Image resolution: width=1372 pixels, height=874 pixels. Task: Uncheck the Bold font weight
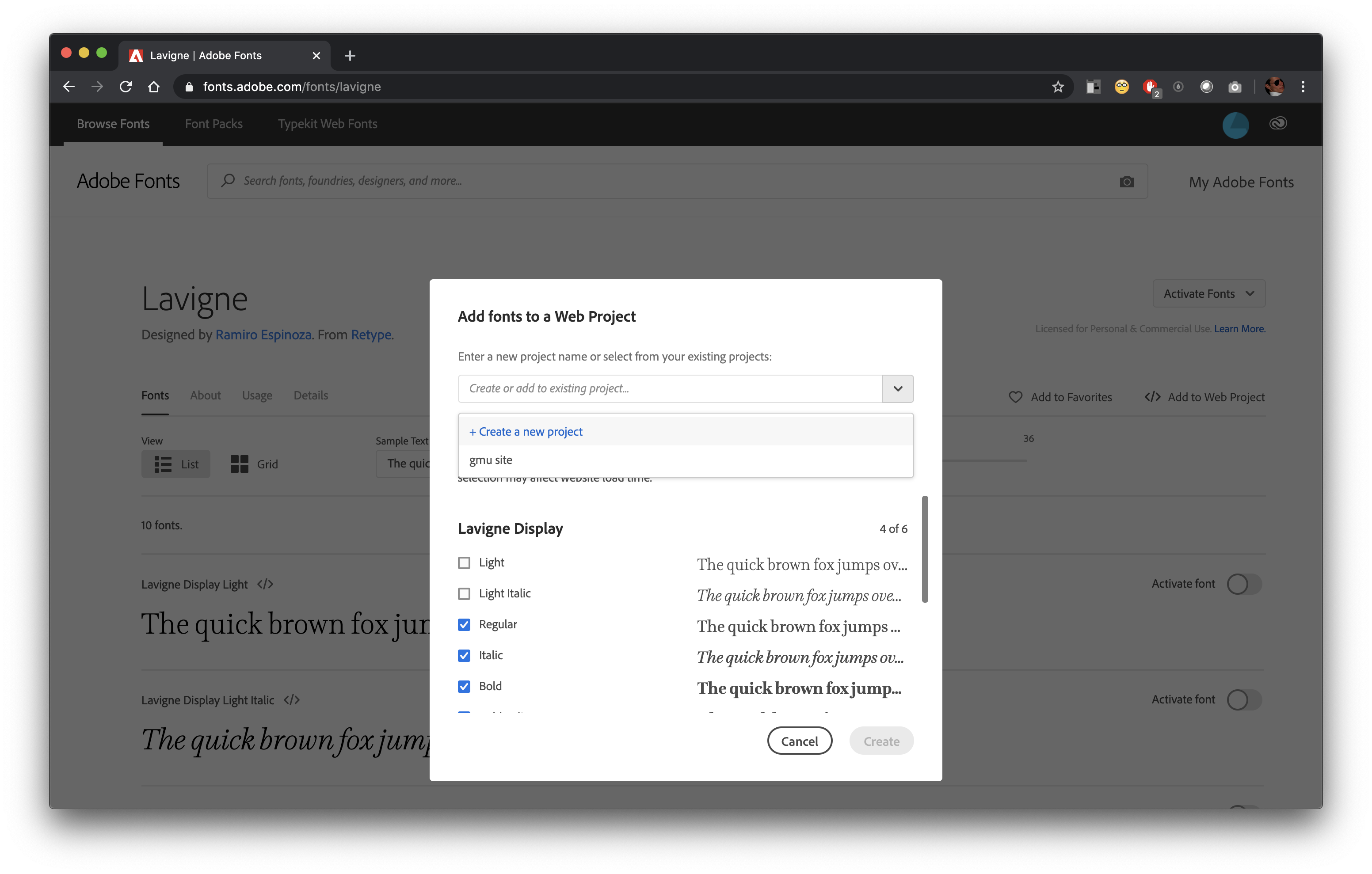(x=464, y=686)
